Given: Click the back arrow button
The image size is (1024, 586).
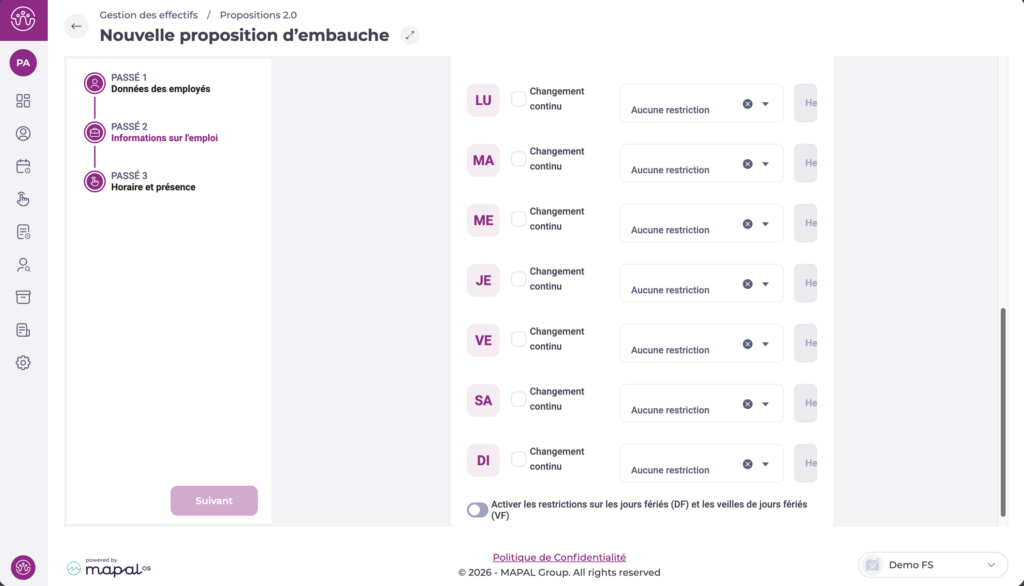Looking at the screenshot, I should coord(77,27).
